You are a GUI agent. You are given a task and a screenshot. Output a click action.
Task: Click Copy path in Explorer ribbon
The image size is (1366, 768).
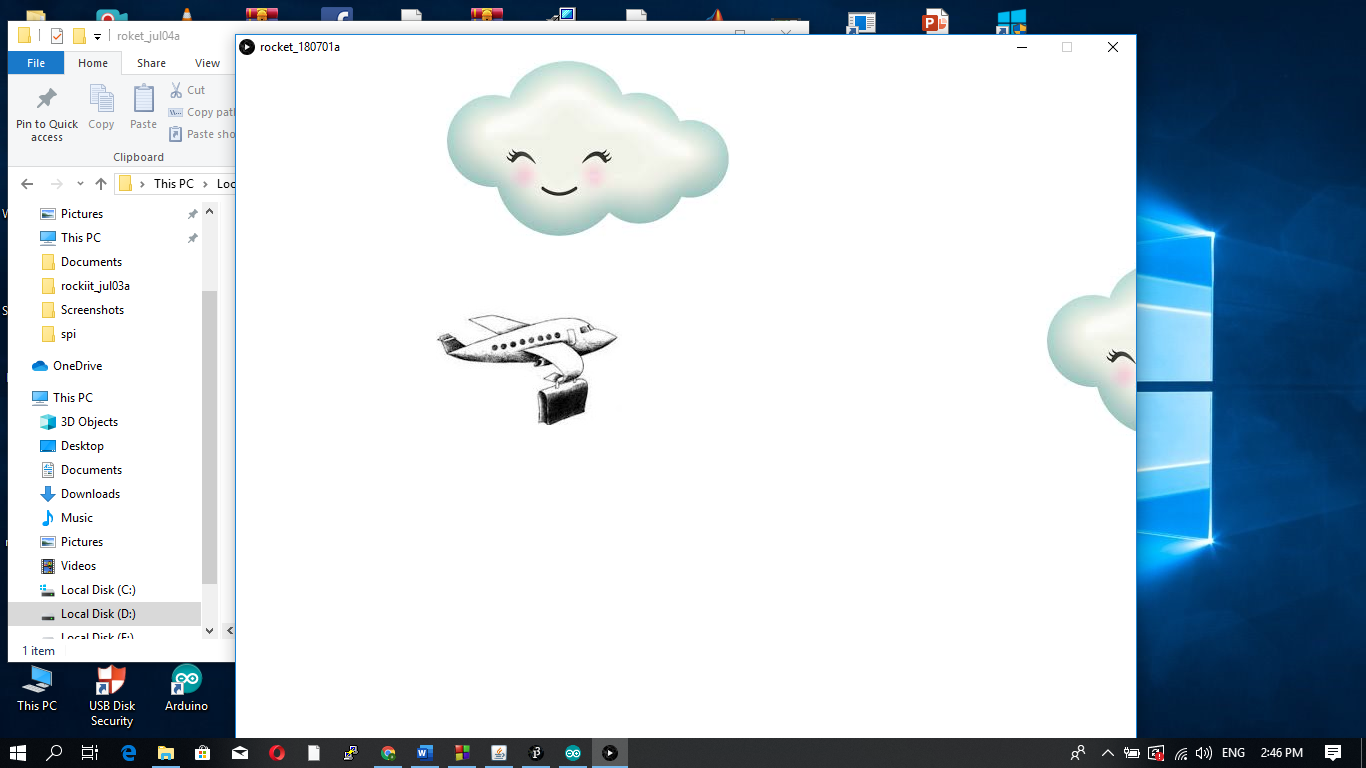202,112
